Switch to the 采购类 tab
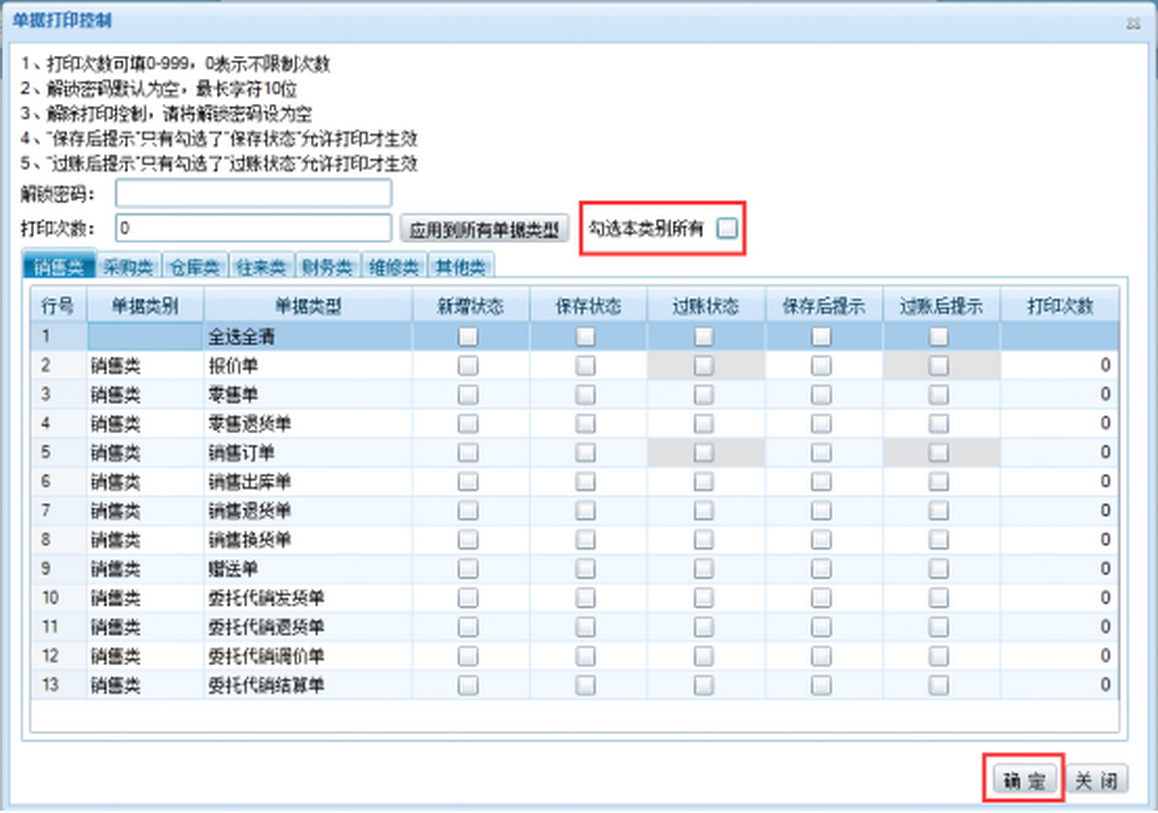This screenshot has width=1158, height=813. 128,266
